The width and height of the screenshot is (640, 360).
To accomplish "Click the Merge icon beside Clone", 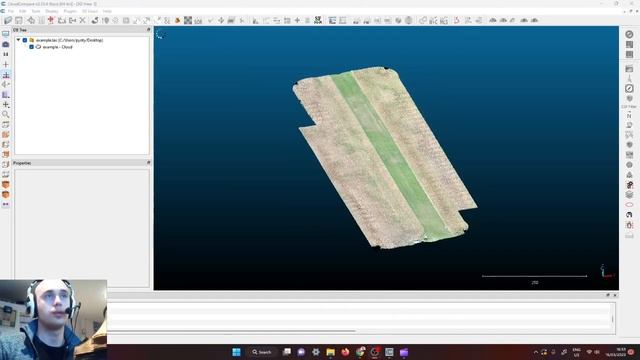I will 72,20.
